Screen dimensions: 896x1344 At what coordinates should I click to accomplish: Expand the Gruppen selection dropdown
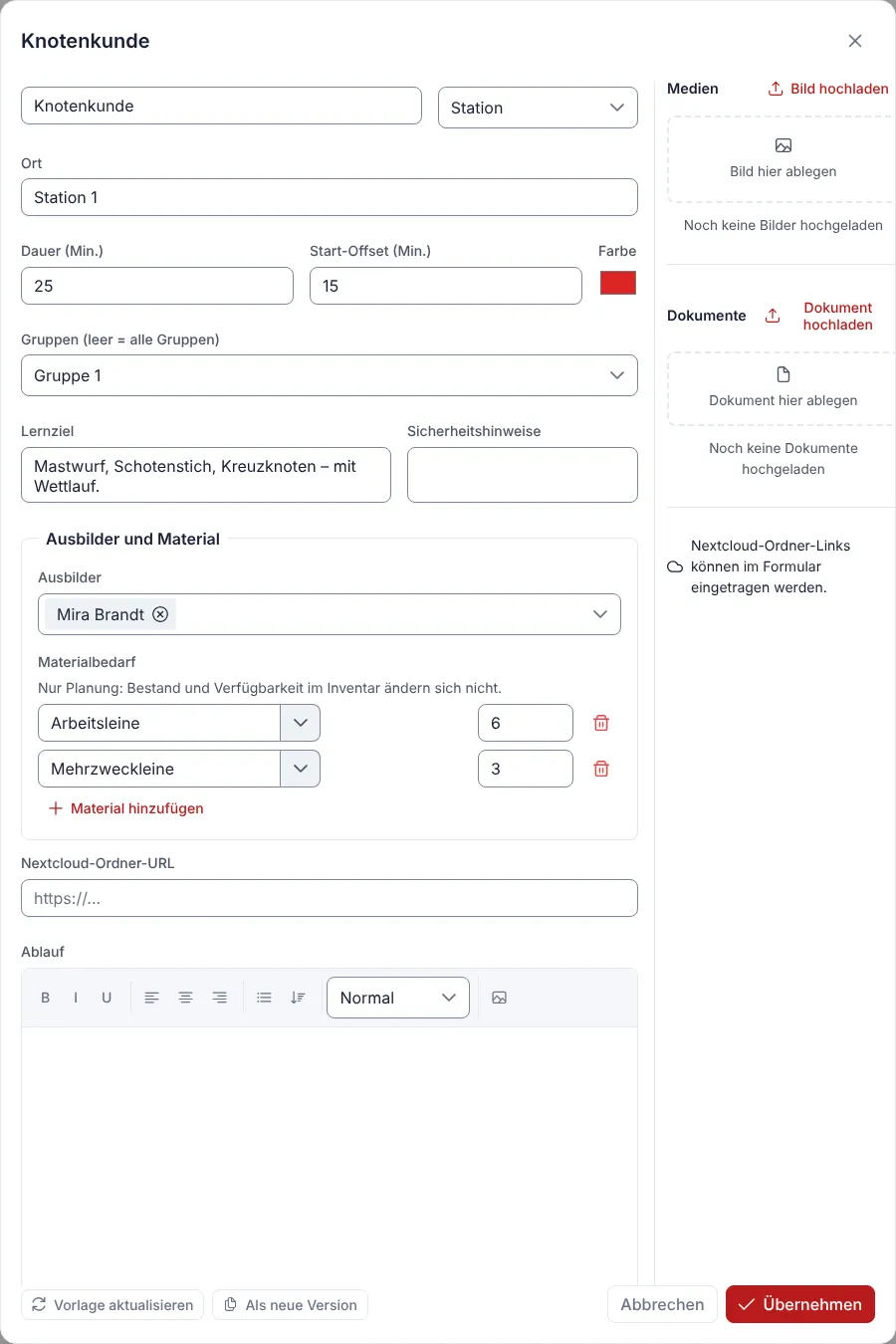pos(330,375)
